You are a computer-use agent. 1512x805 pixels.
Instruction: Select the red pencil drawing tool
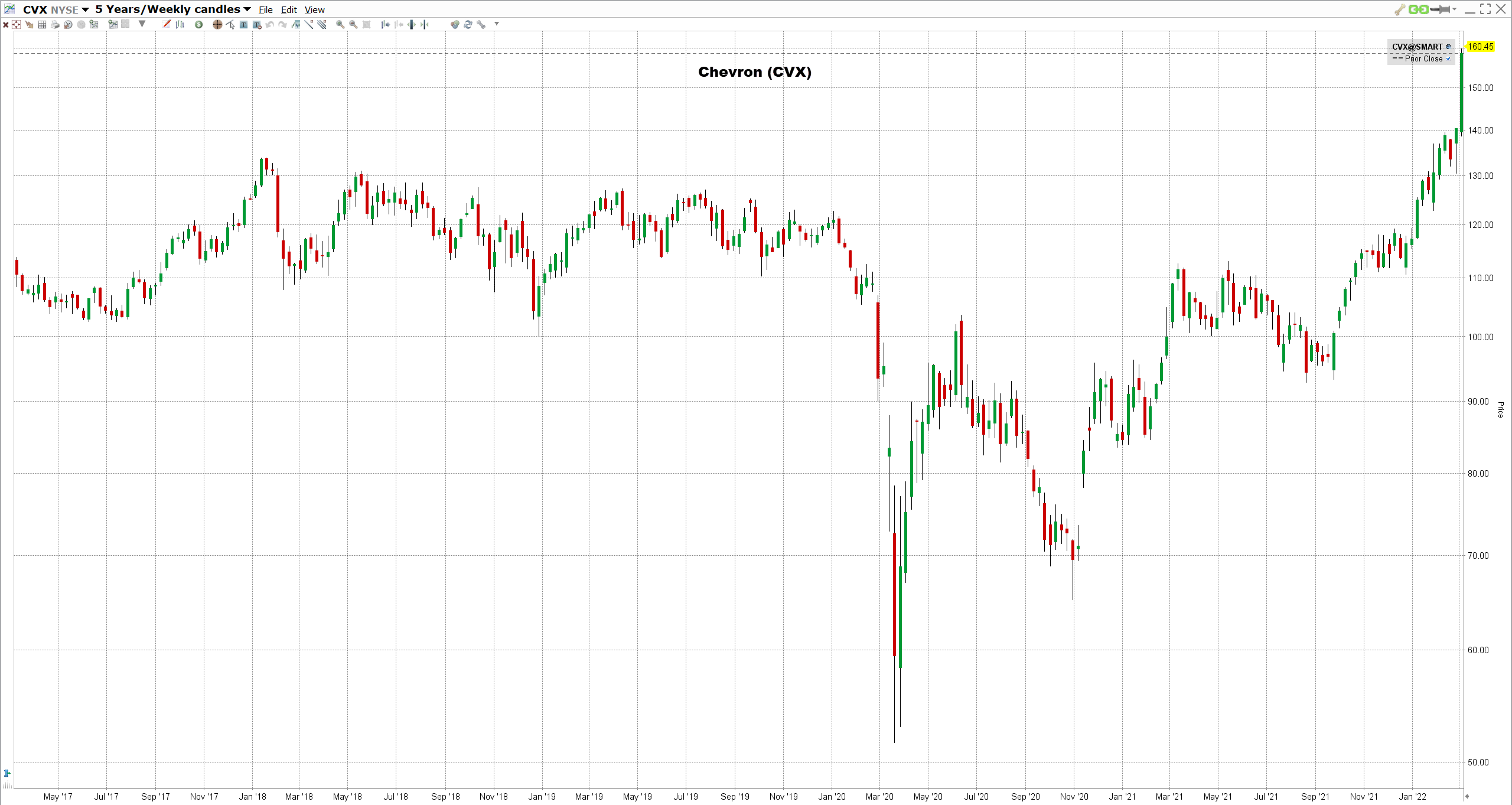tap(167, 24)
